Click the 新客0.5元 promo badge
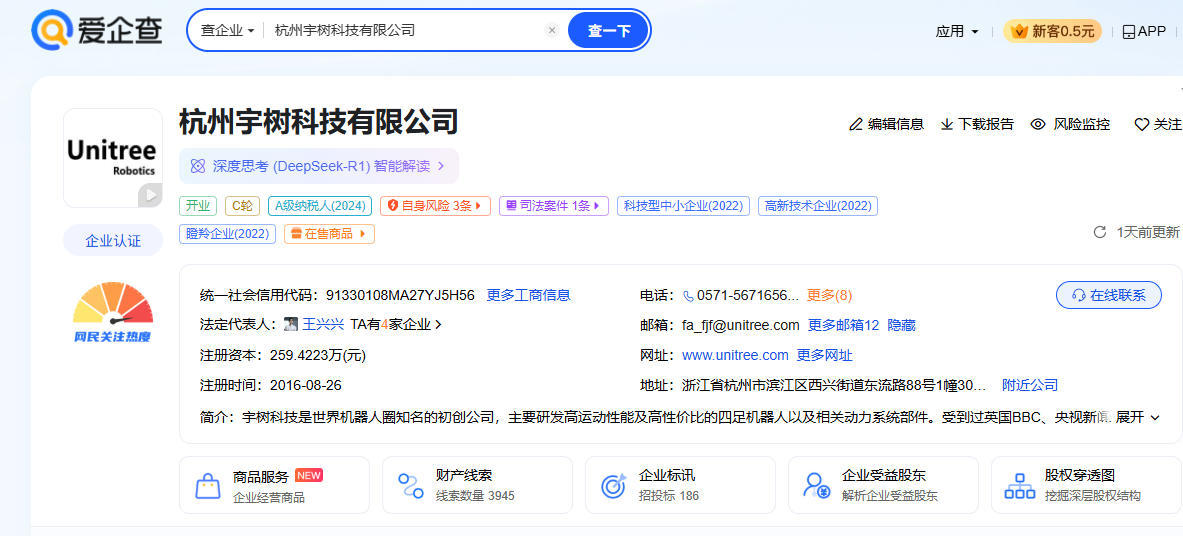The image size is (1183, 536). pos(1052,32)
